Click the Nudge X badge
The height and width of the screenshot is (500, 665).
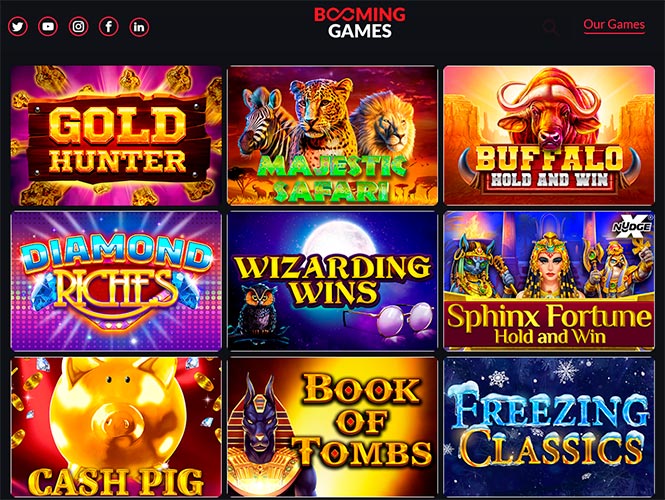(632, 225)
